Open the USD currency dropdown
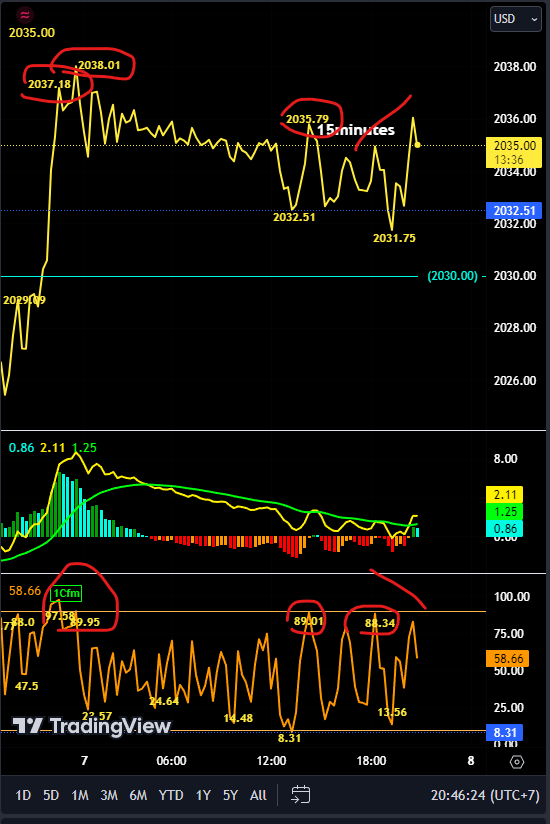This screenshot has height=824, width=550. (x=515, y=19)
